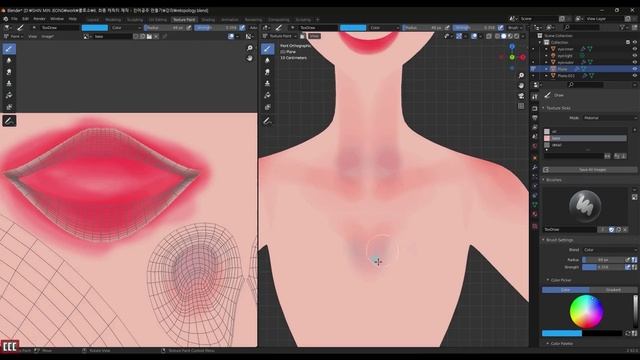640x360 pixels.
Task: Click the Gradient button in the Color Picker
Action: pos(613,290)
